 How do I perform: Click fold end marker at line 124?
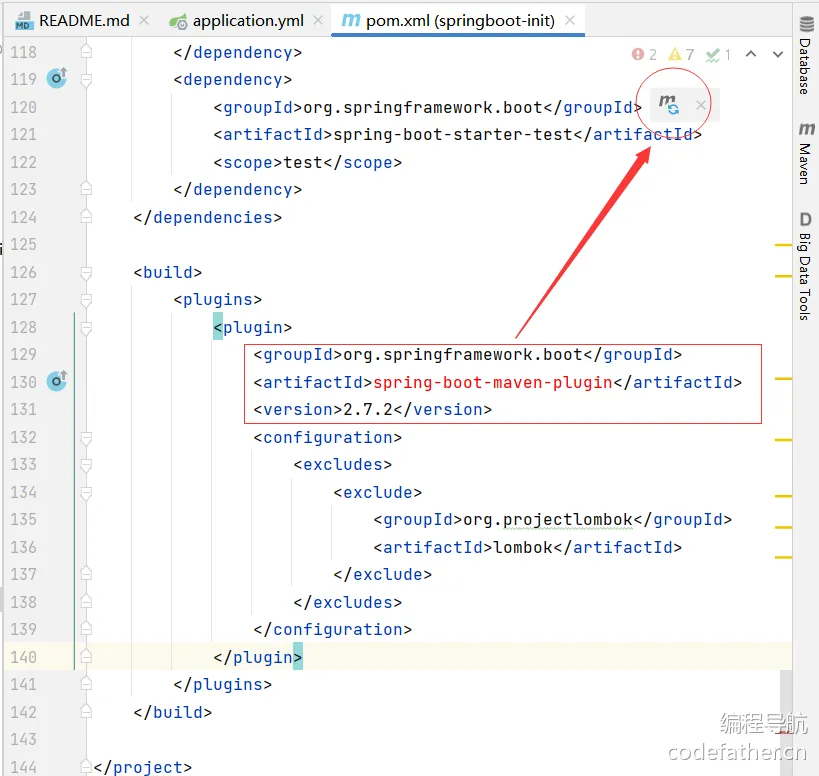click(86, 217)
